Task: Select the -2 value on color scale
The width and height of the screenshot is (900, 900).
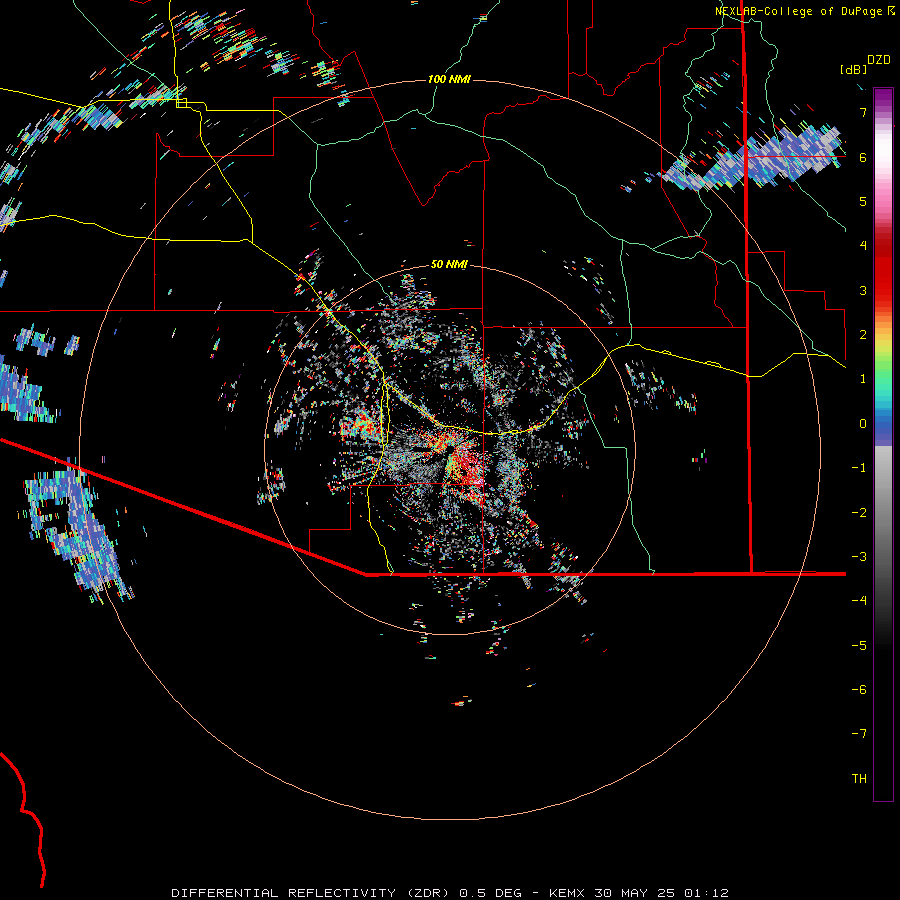Action: [859, 513]
